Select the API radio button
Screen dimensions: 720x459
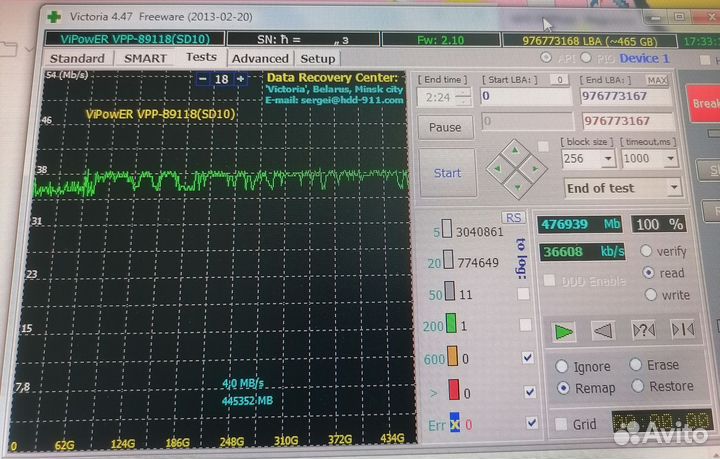point(546,58)
